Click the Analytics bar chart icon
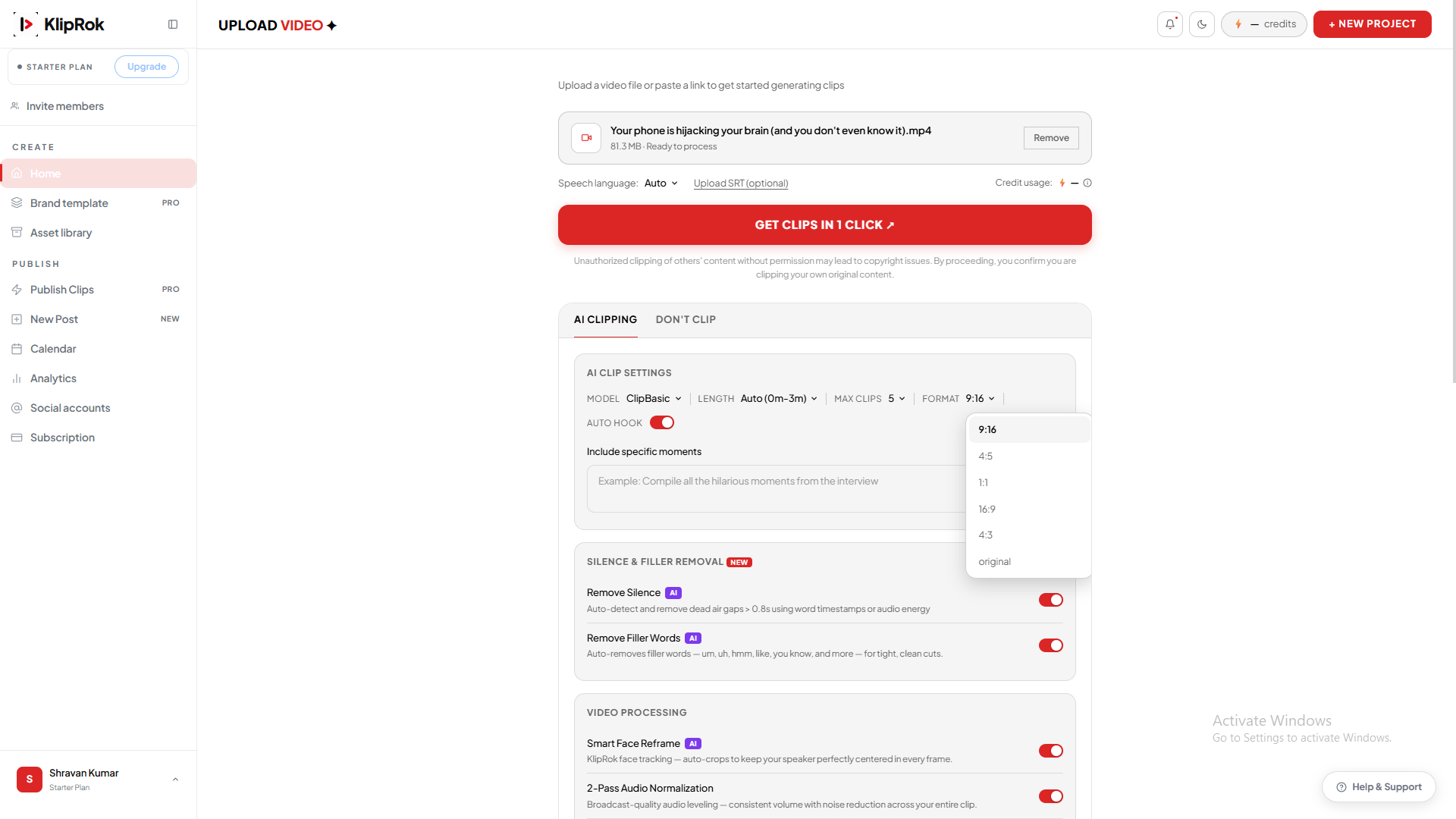This screenshot has height=819, width=1456. (x=17, y=378)
